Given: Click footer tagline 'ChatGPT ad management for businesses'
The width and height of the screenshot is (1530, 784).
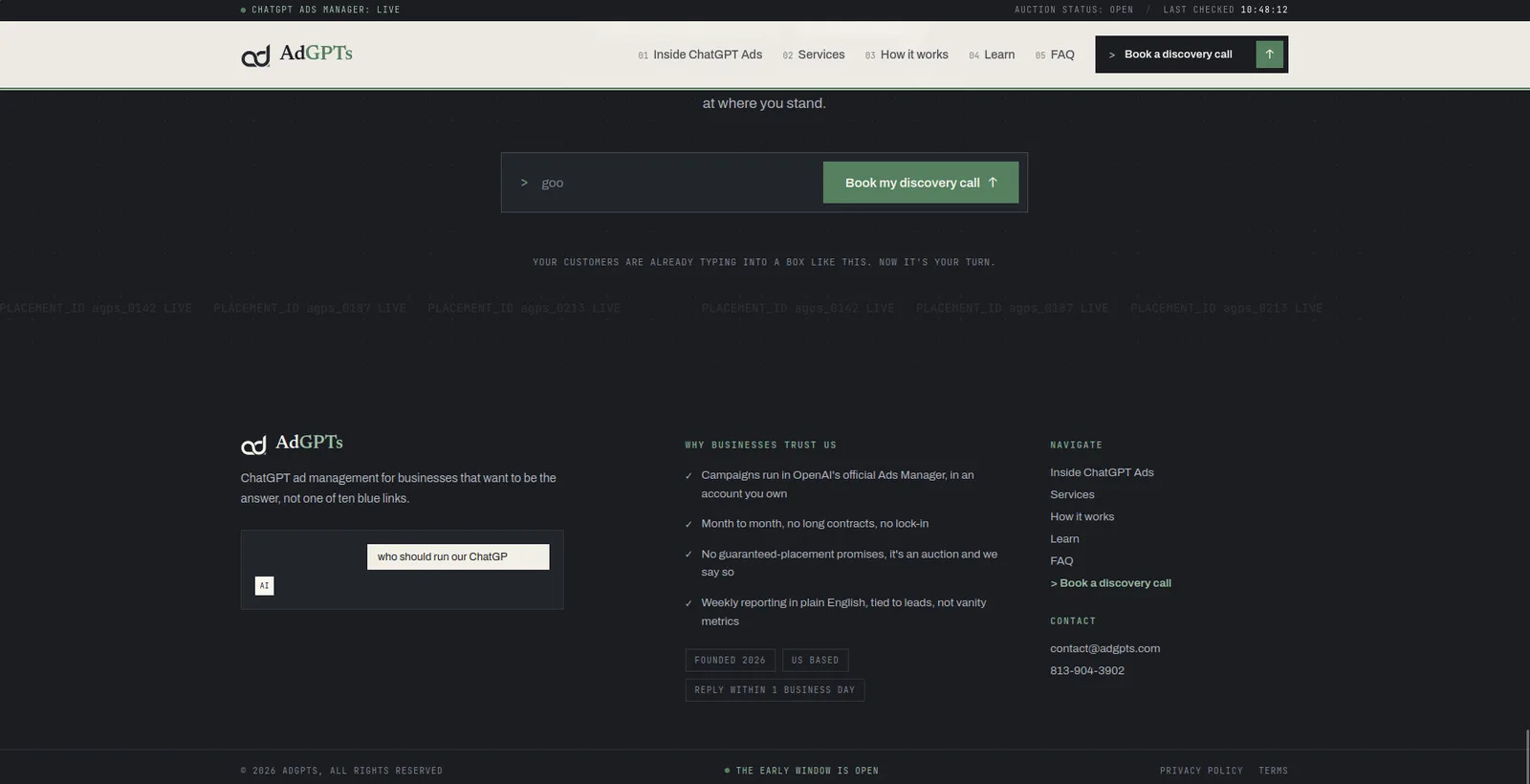Looking at the screenshot, I should point(399,488).
